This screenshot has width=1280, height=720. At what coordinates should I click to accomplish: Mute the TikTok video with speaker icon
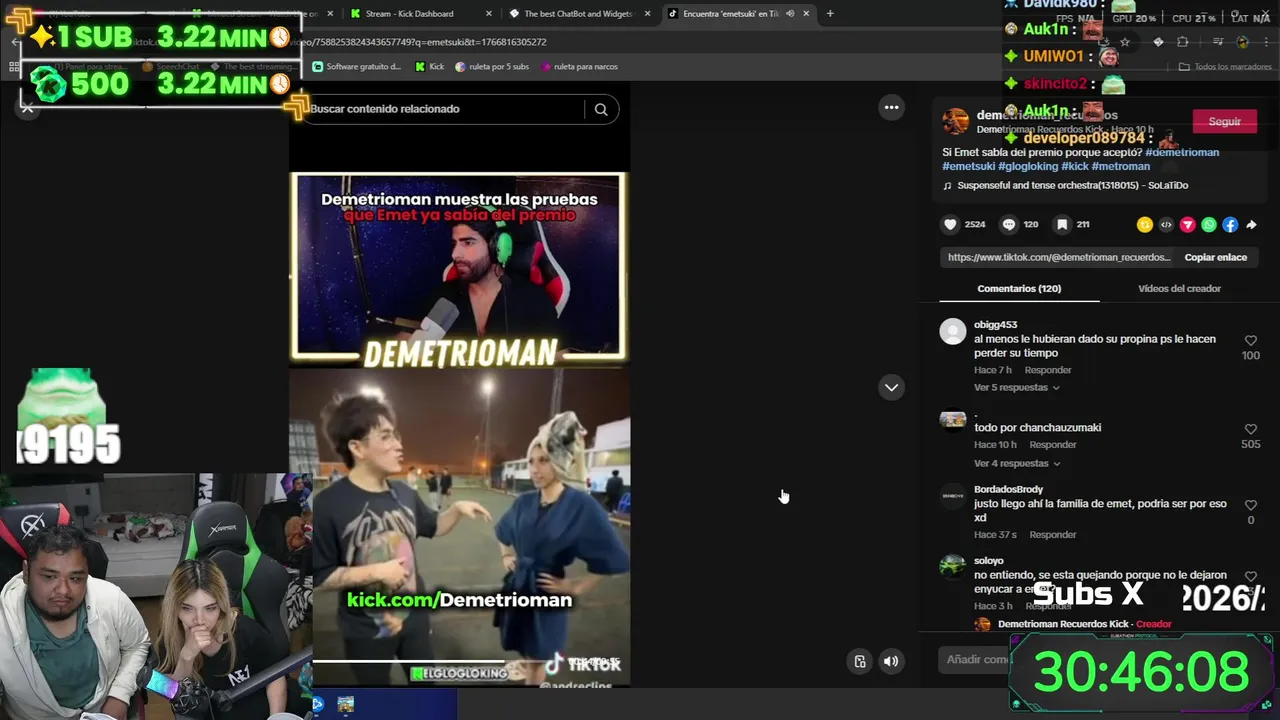[891, 661]
